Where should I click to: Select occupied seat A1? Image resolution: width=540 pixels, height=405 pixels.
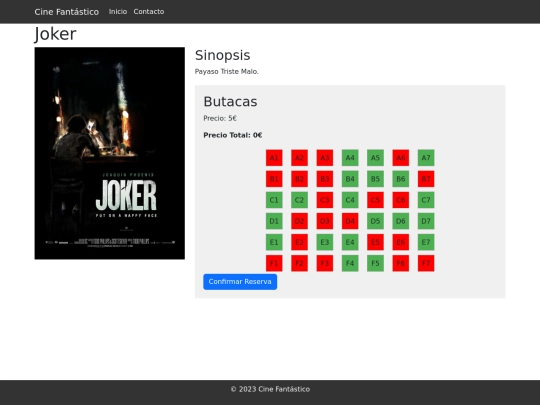pos(274,158)
